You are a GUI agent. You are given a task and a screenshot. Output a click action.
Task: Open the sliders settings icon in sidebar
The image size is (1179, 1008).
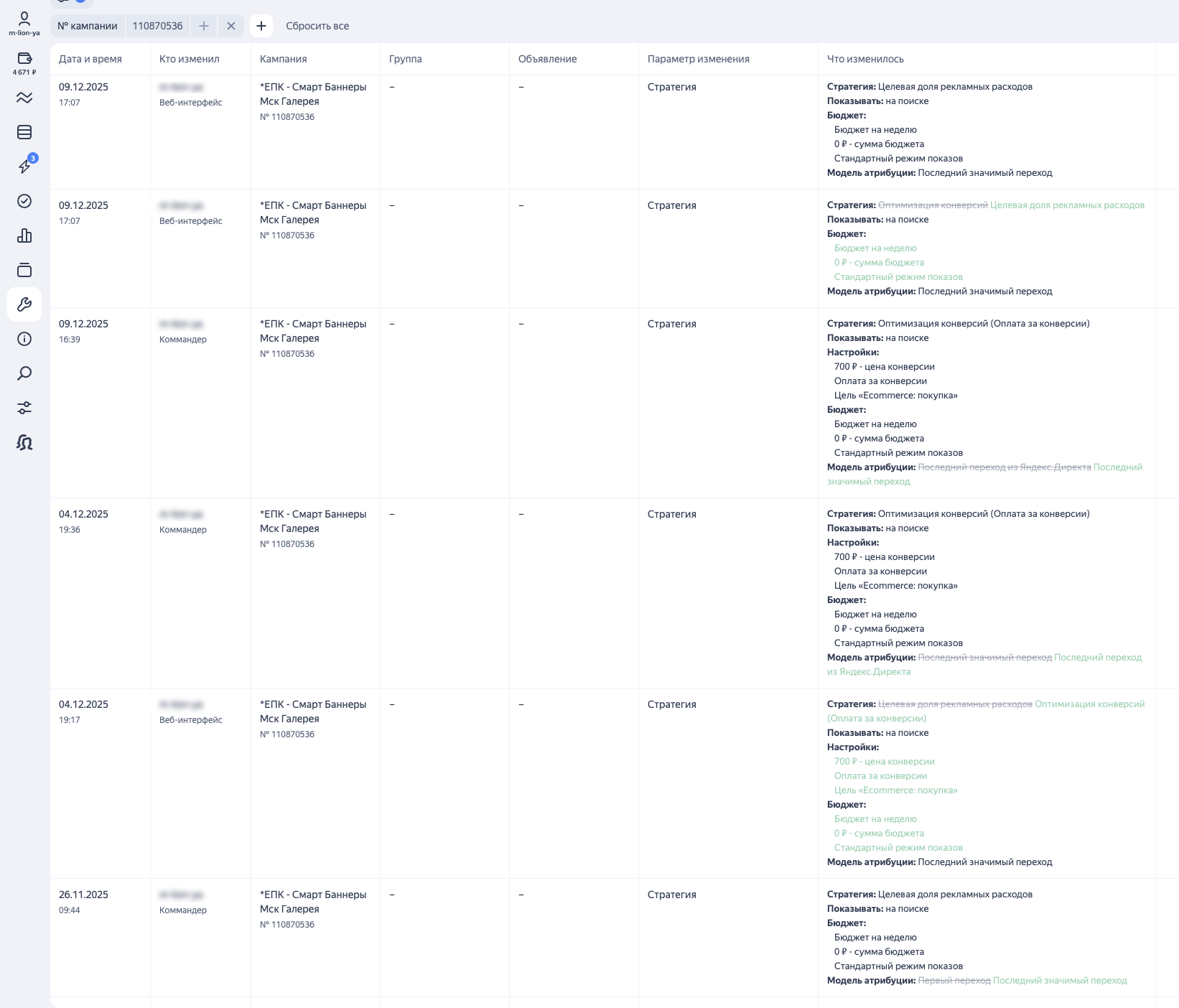click(24, 408)
